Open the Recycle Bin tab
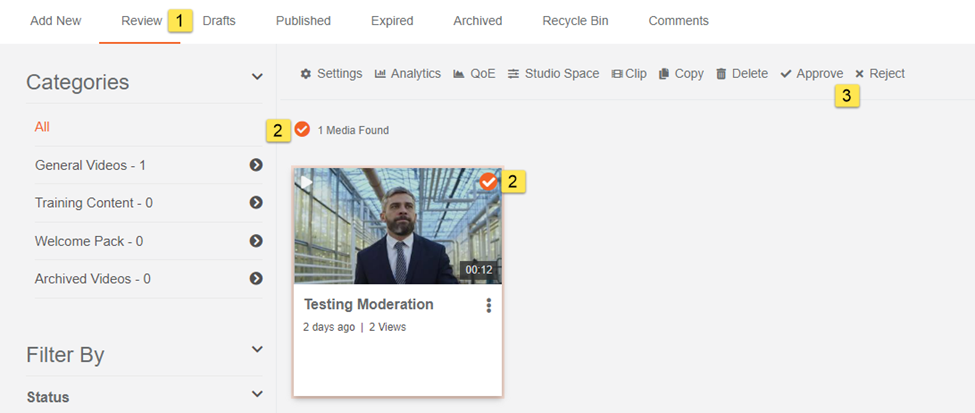This screenshot has height=413, width=975. click(574, 20)
